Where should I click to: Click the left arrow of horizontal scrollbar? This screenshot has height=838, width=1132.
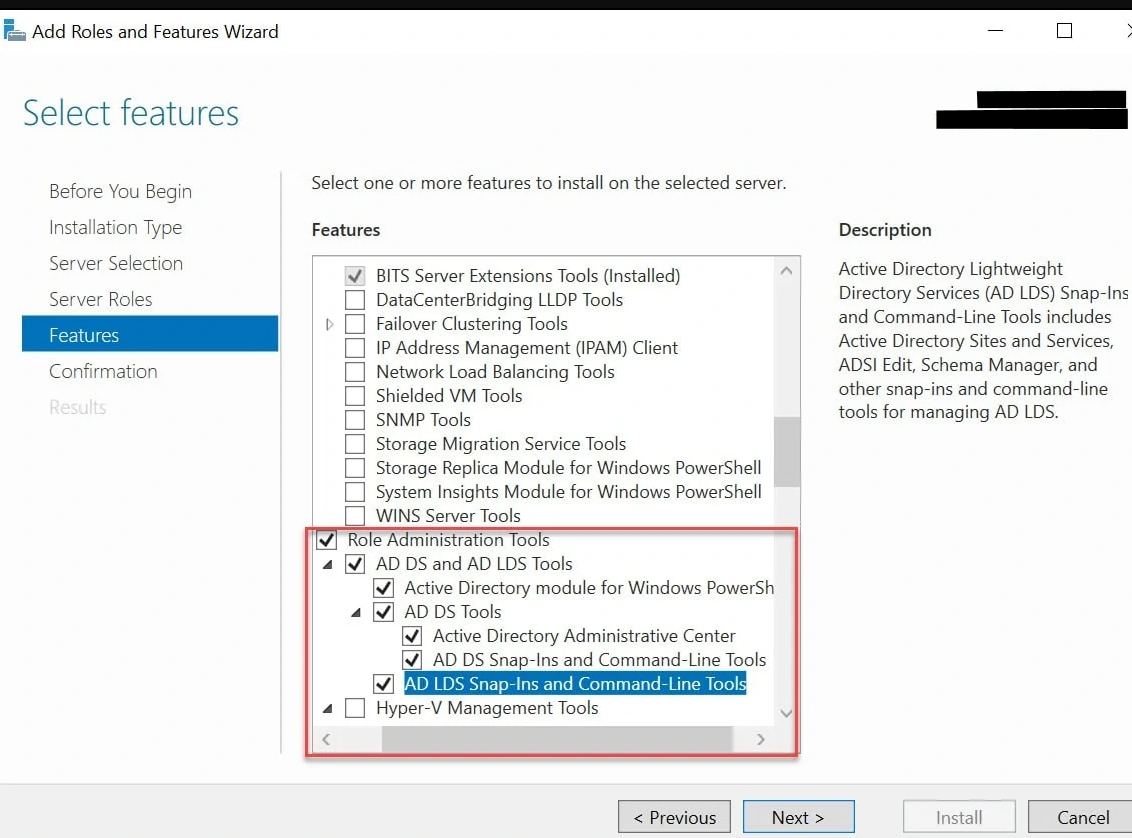click(326, 739)
